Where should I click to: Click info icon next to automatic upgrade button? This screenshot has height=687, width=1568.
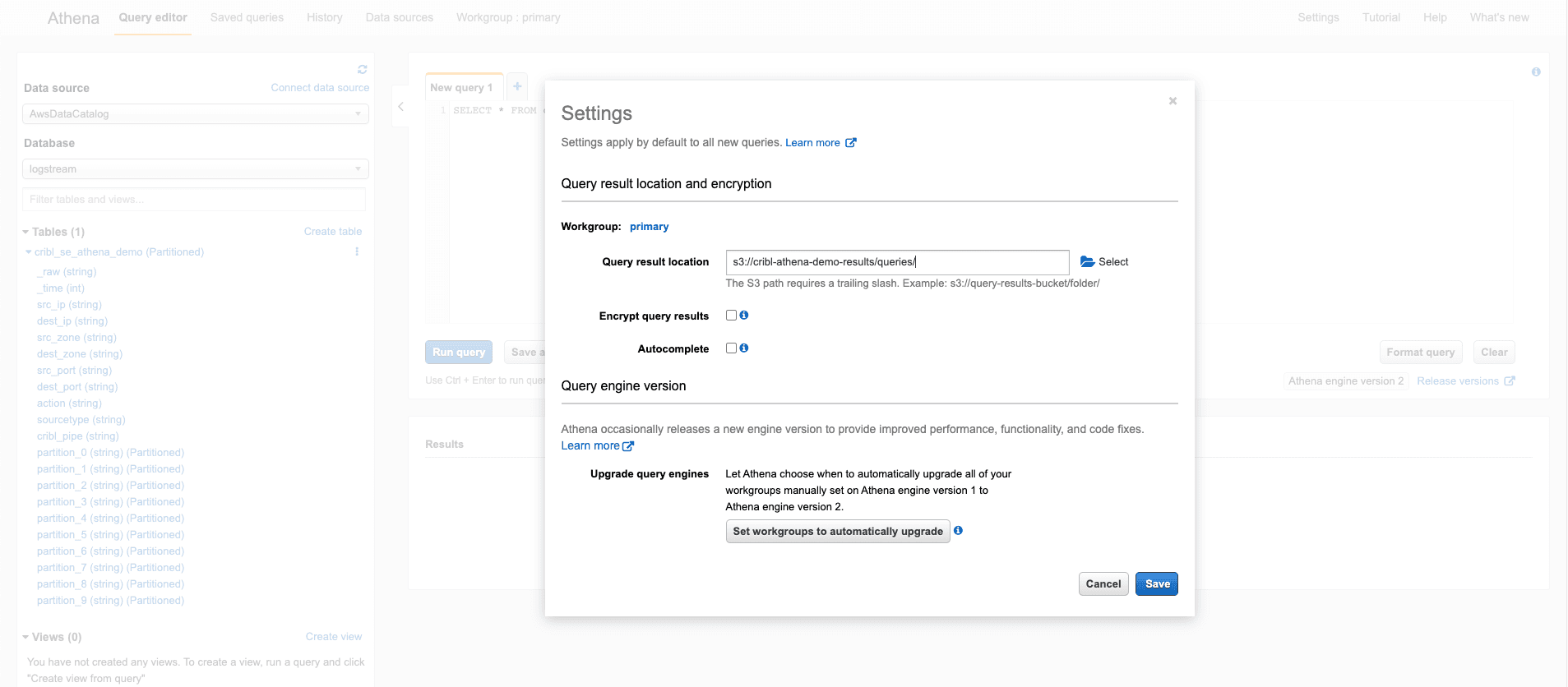pos(958,531)
